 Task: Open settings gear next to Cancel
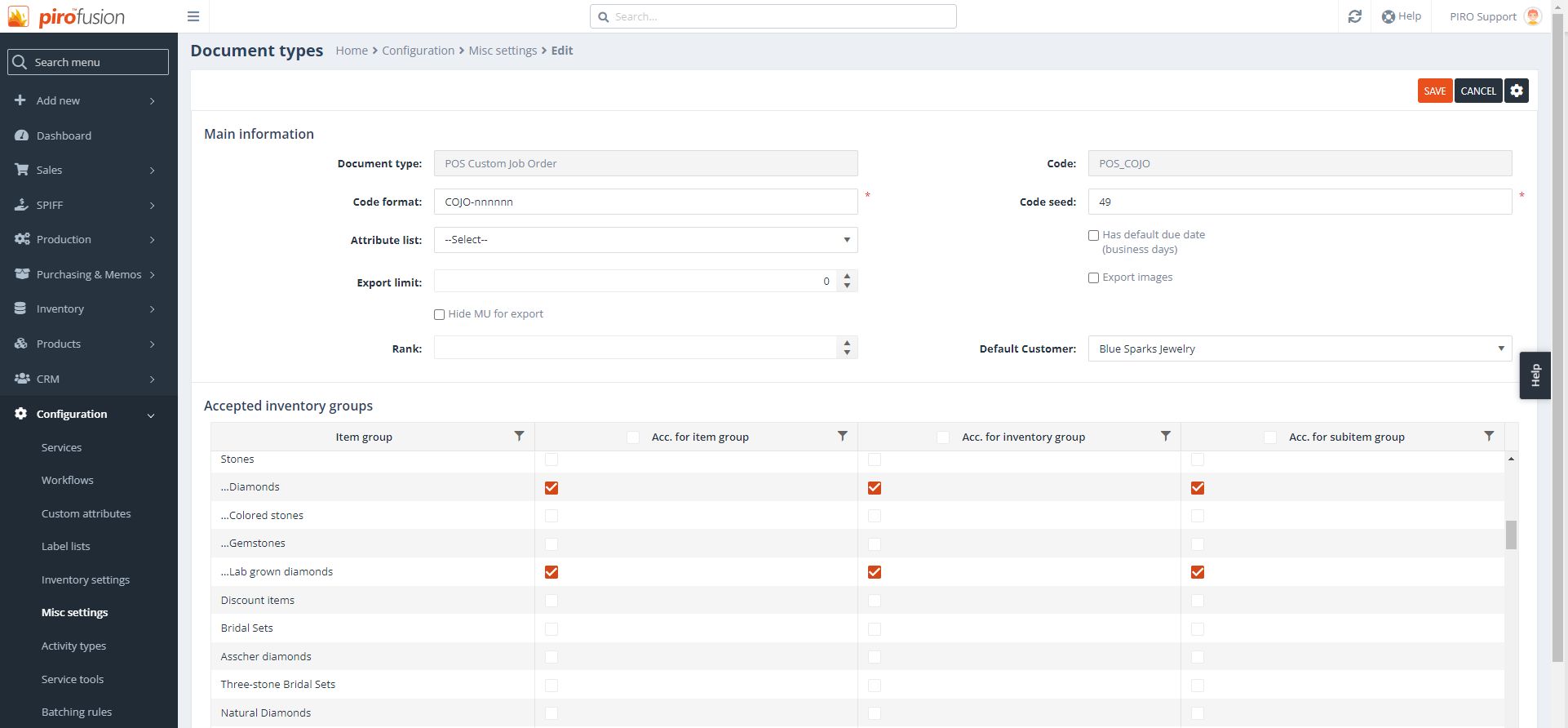1516,91
